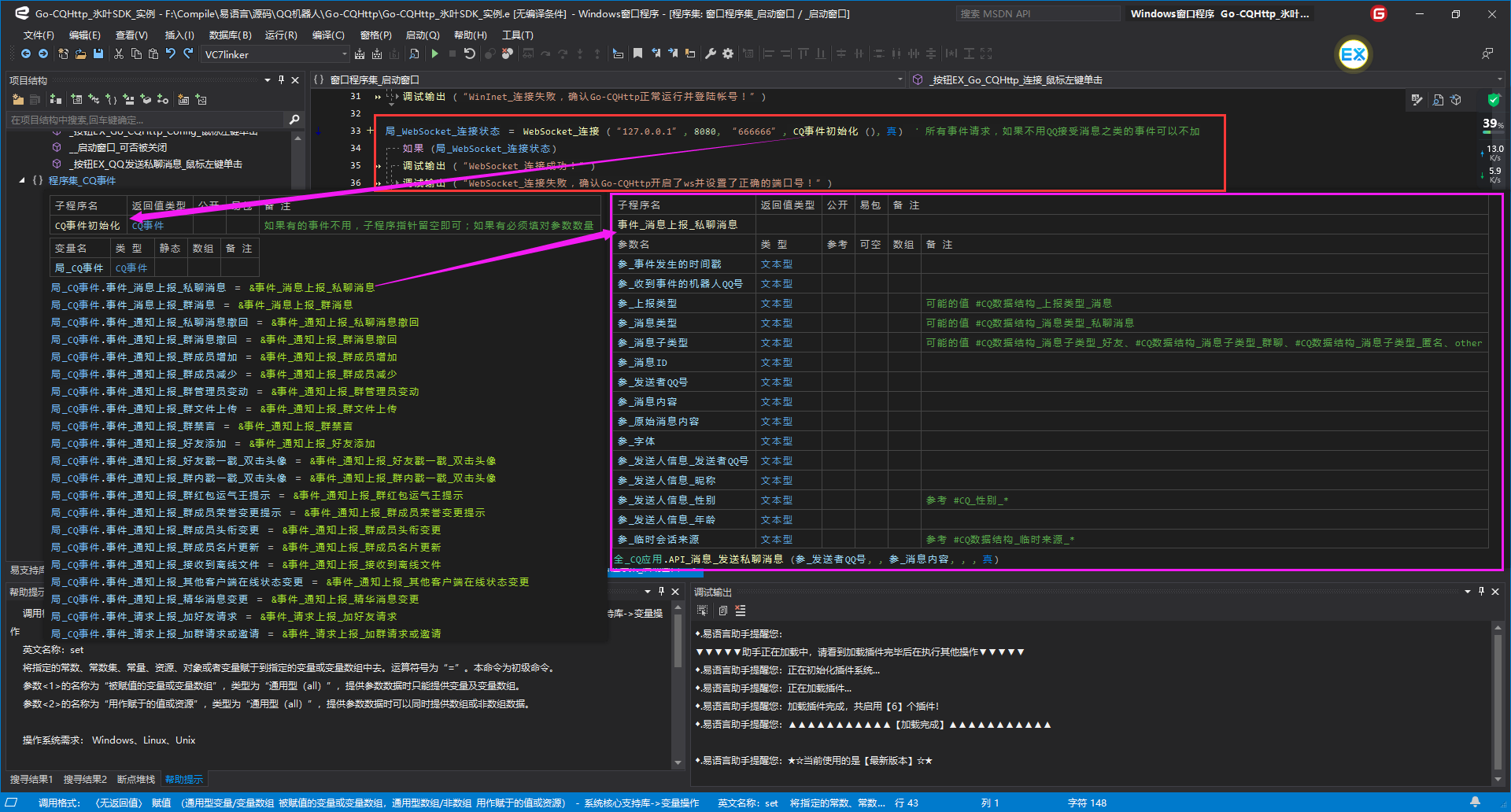
Task: Click the 参_消息内容 parameter row
Action: [1050, 401]
